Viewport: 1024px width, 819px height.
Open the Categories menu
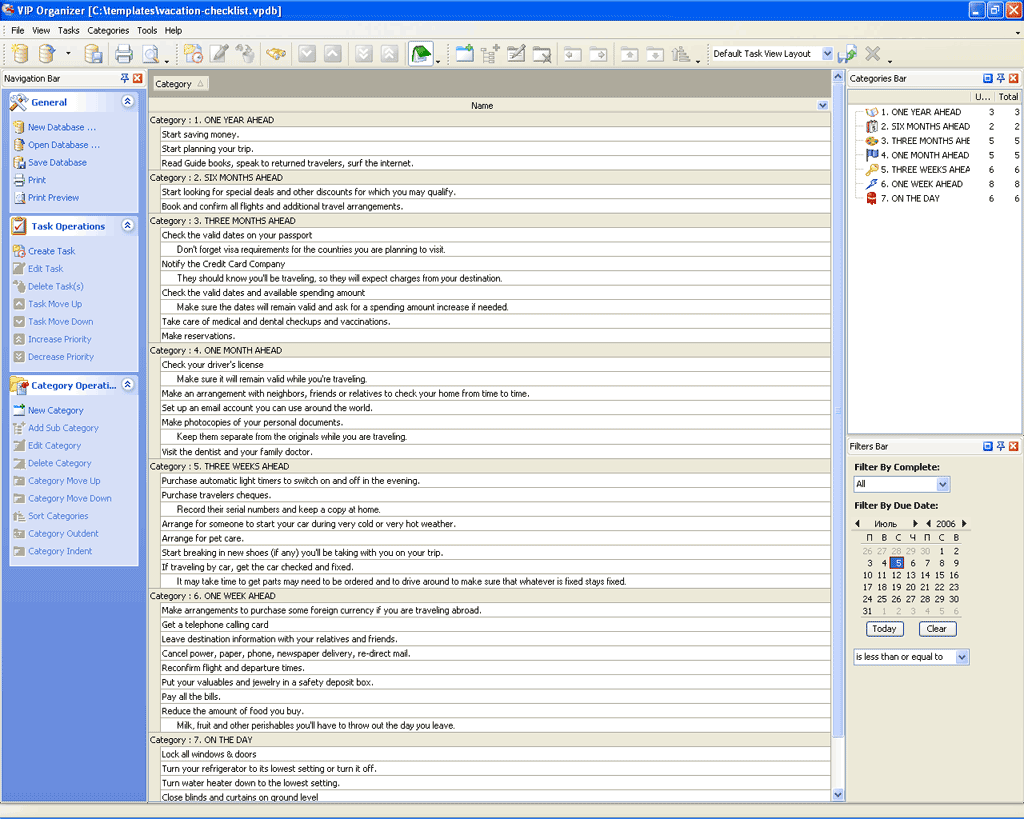(108, 31)
